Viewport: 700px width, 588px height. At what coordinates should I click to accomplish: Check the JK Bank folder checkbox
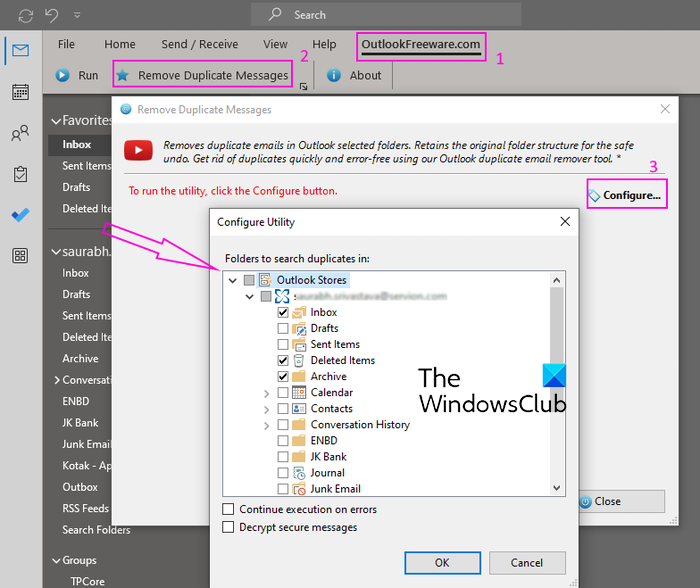[283, 457]
